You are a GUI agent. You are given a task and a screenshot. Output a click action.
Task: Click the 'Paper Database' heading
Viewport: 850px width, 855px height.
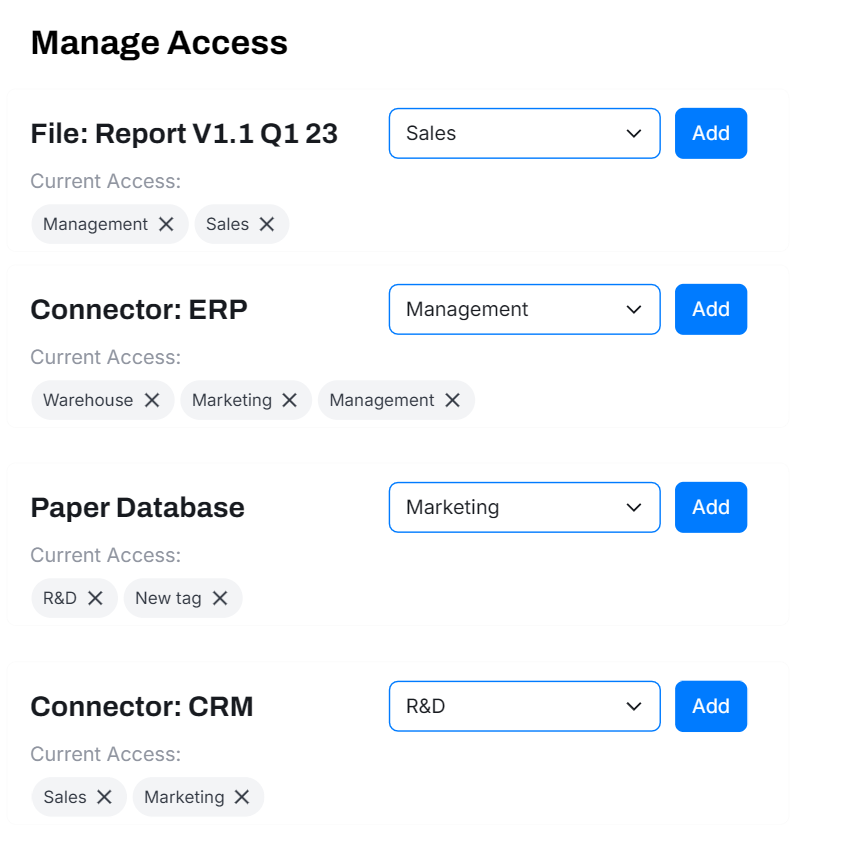click(x=137, y=508)
